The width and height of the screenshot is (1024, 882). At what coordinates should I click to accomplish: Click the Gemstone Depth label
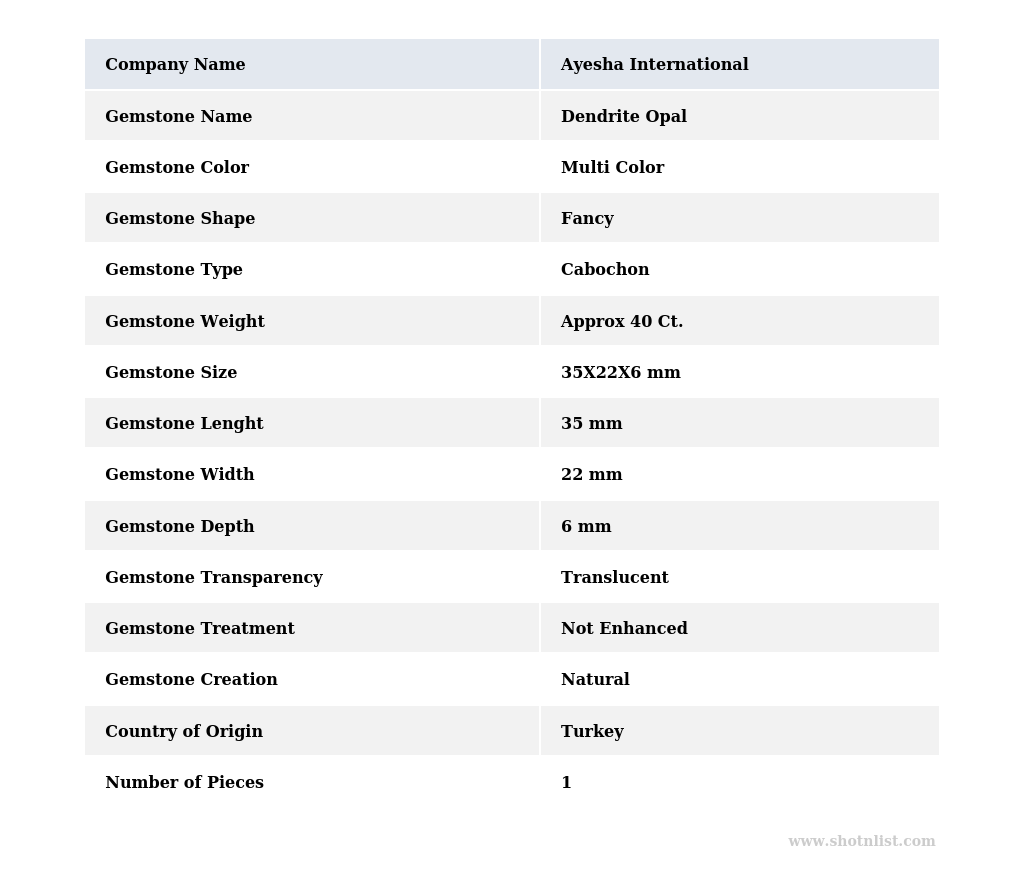[x=179, y=527]
